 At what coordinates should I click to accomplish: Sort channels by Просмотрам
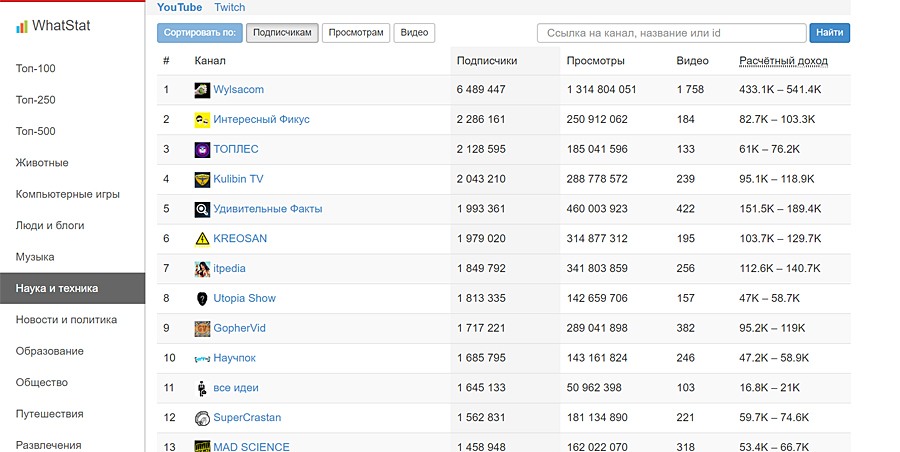click(x=357, y=33)
